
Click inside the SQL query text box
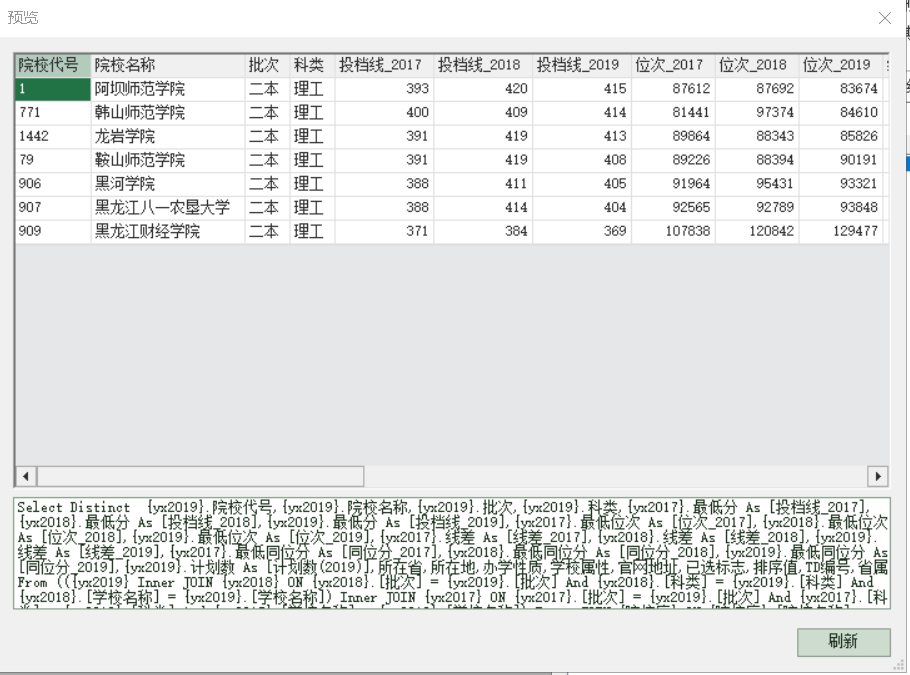pos(452,553)
